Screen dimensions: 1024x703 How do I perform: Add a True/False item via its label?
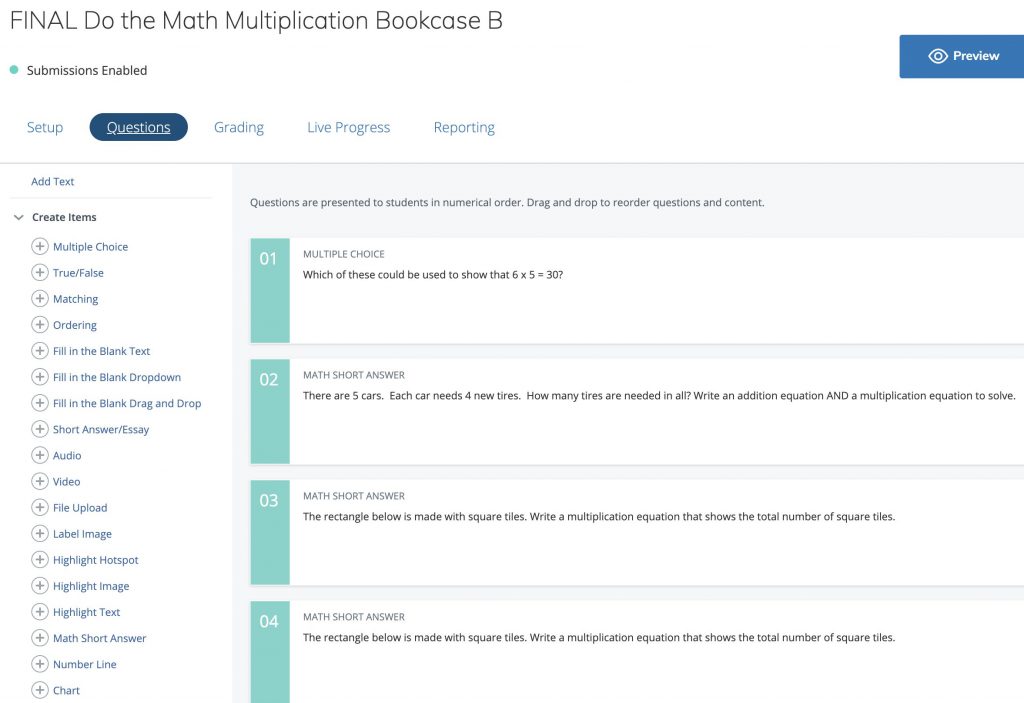click(x=78, y=273)
